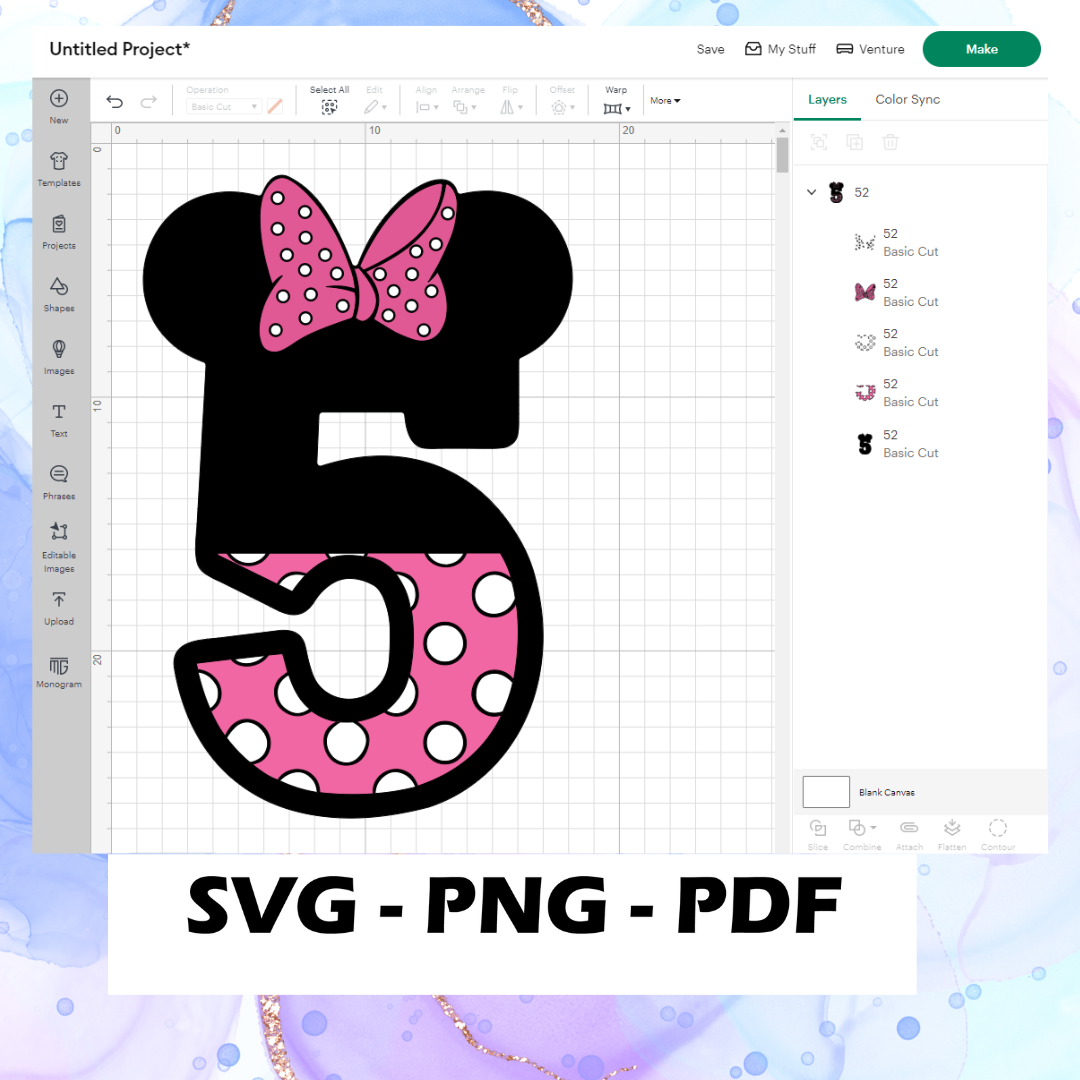The width and height of the screenshot is (1080, 1080).
Task: Click the Redo arrow
Action: click(x=148, y=102)
